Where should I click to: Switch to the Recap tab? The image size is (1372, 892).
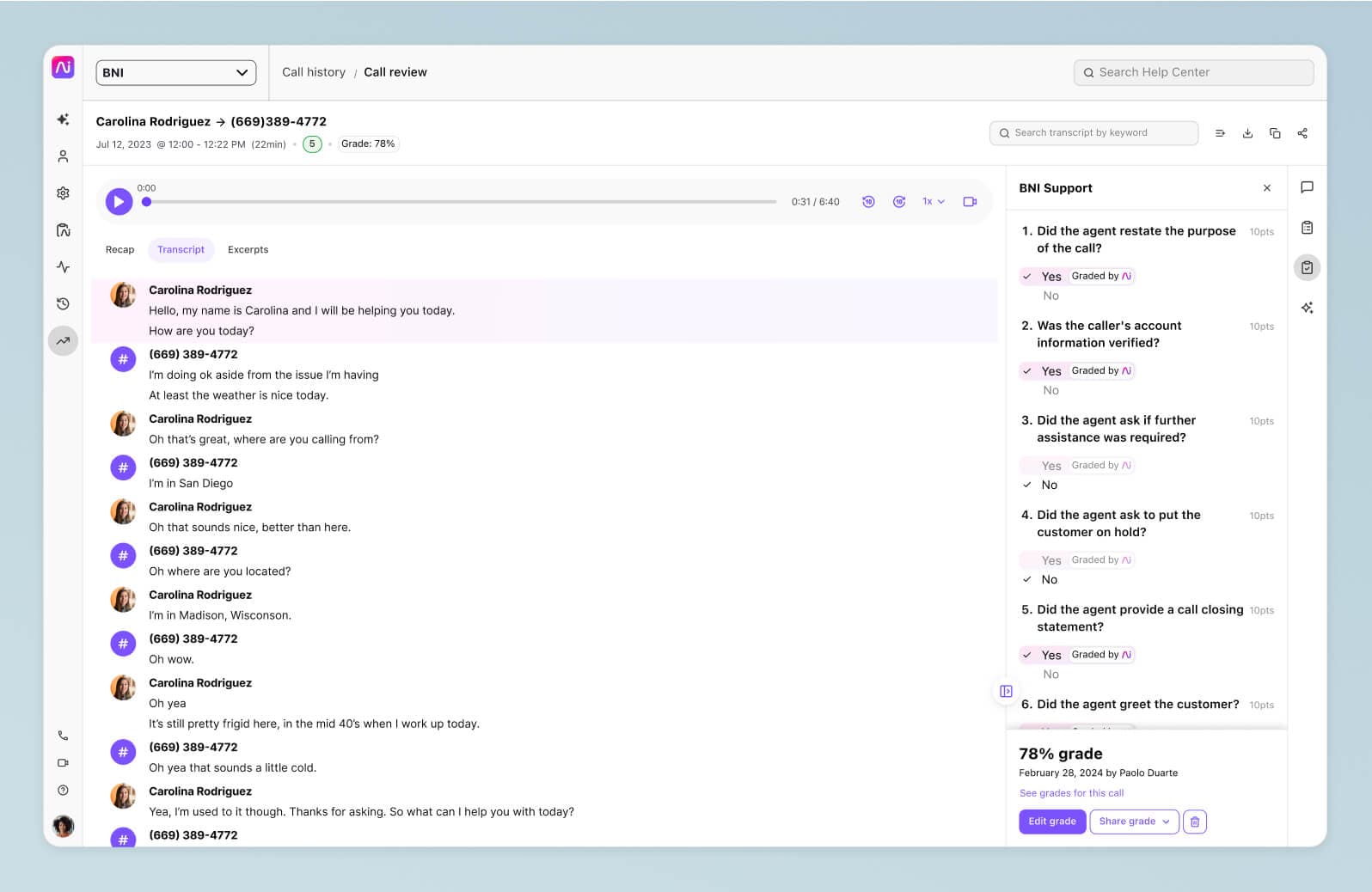[x=119, y=250]
